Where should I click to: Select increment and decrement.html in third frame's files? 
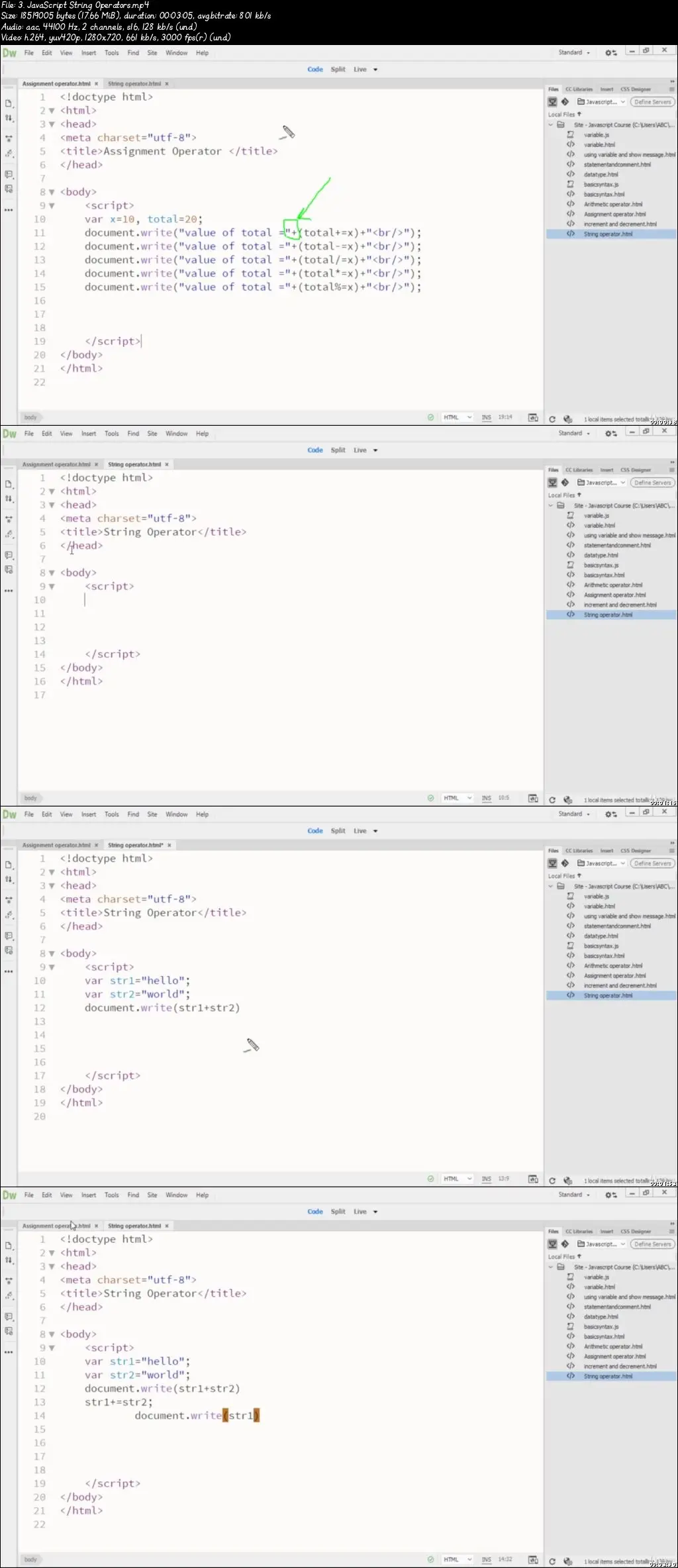coord(620,986)
